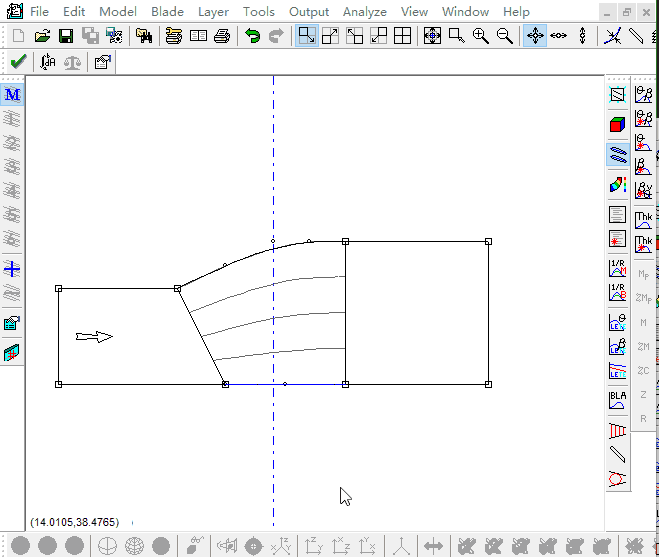Open the 3D colored cube view
Image resolution: width=659 pixels, height=557 pixels.
[x=617, y=125]
